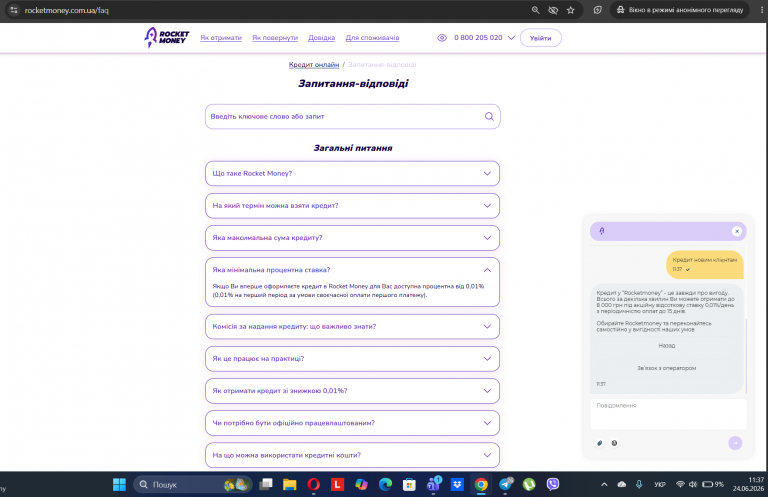Click the Windows taskbar search box
This screenshot has height=497, width=768.
coord(192,484)
